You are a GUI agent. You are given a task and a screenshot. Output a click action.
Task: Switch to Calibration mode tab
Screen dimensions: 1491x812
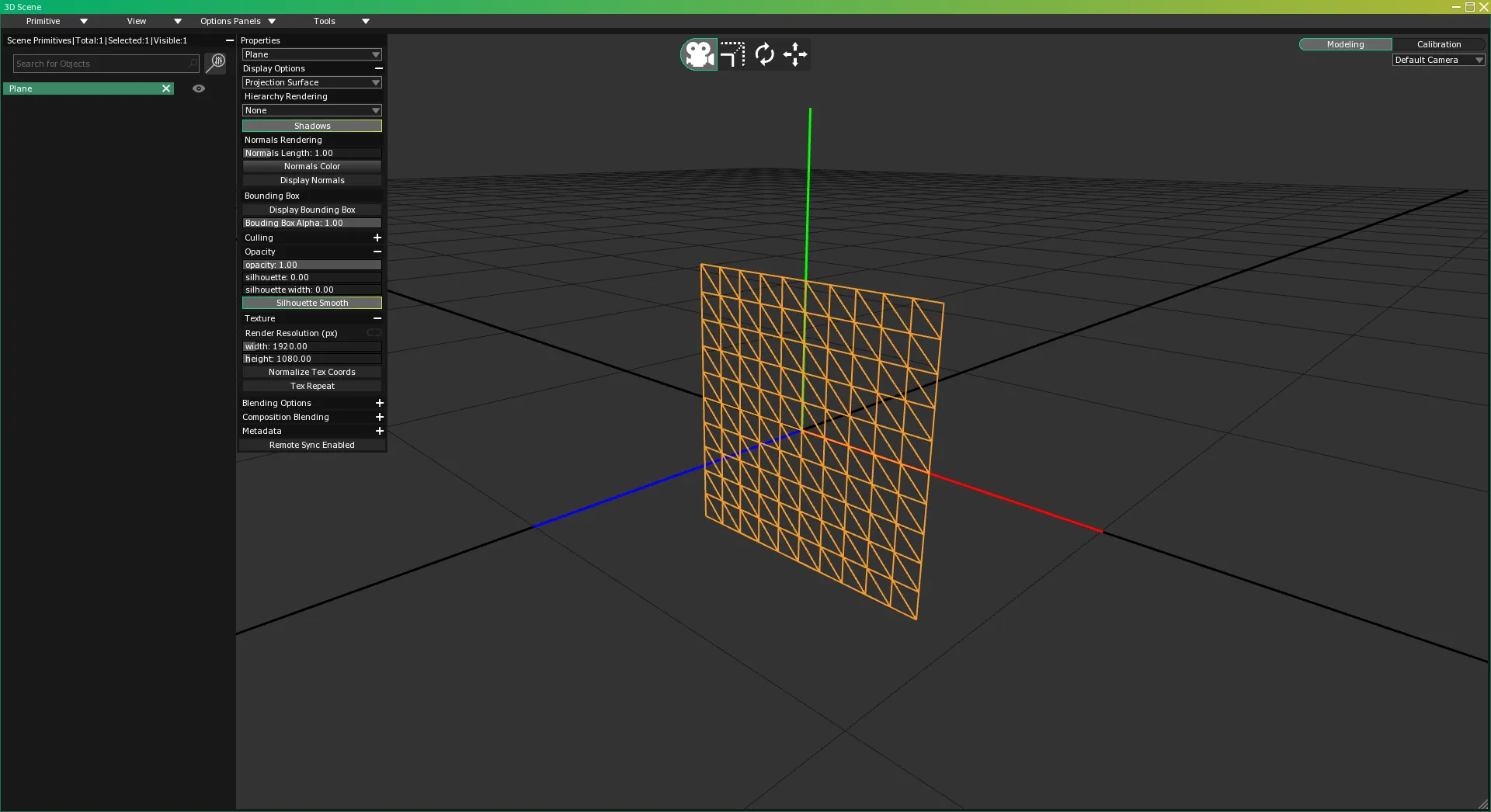[1438, 44]
